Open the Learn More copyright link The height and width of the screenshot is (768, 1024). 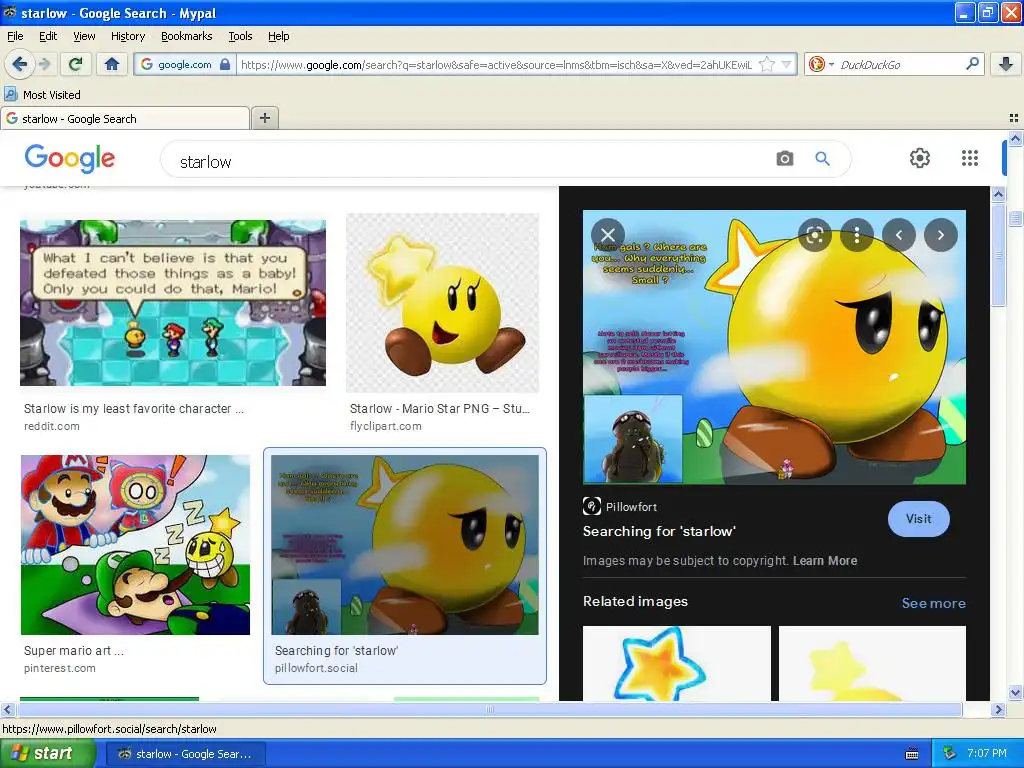coord(825,560)
